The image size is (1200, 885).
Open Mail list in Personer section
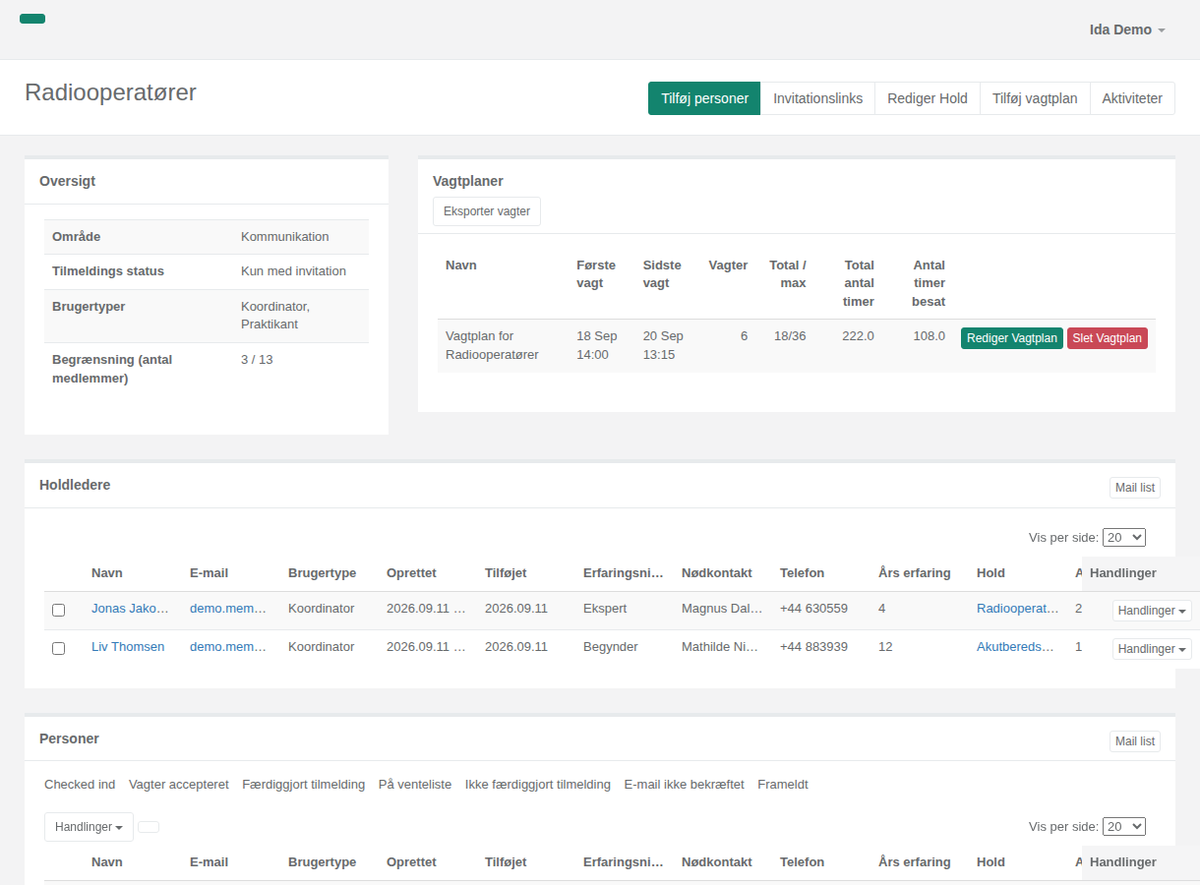(x=1135, y=741)
